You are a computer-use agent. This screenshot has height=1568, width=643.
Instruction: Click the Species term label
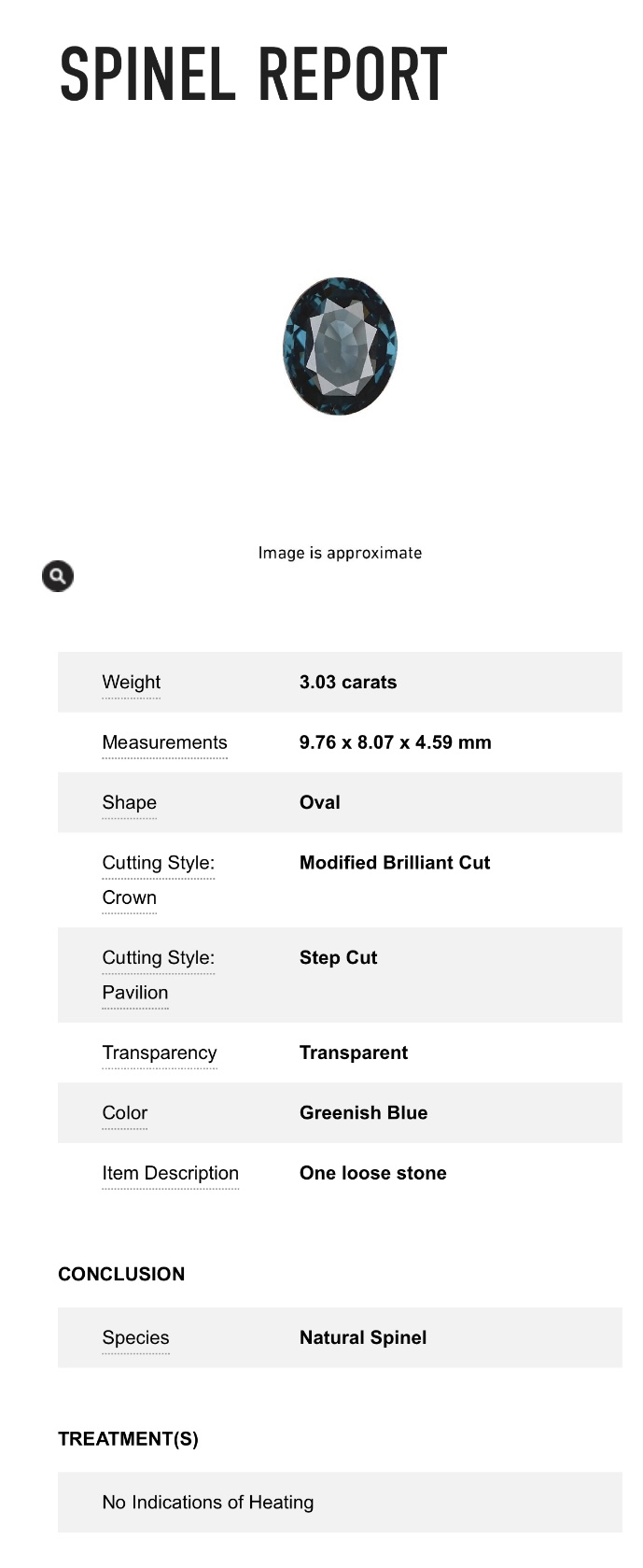(x=136, y=1338)
